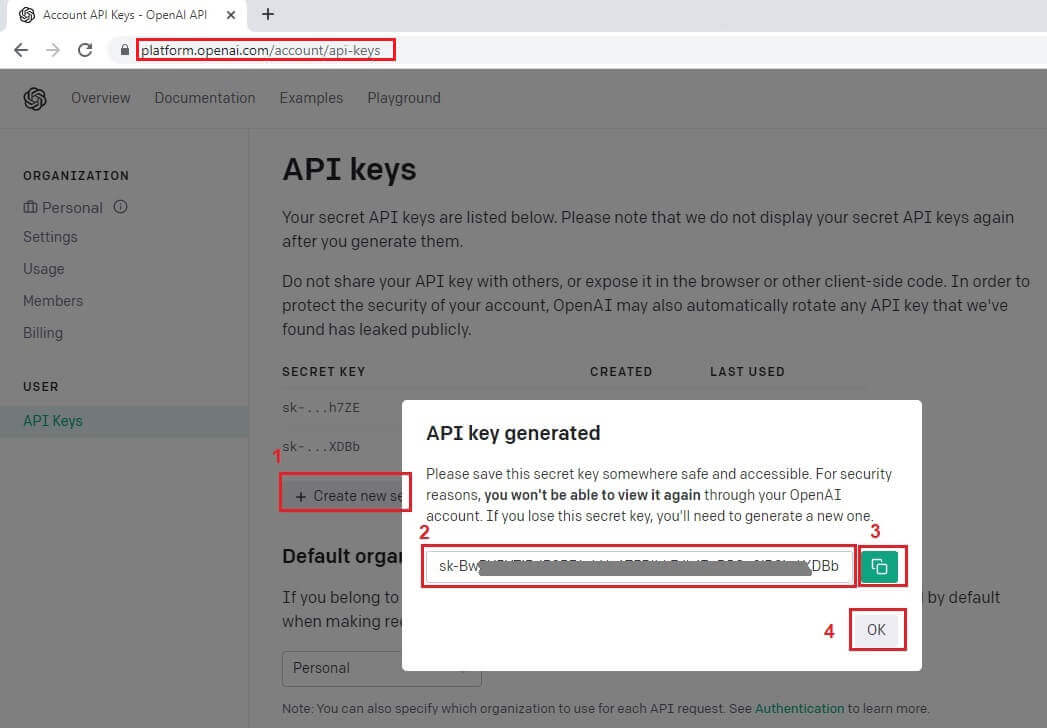Screen dimensions: 1047x728
Task: Open the Playground nav item
Action: click(404, 98)
